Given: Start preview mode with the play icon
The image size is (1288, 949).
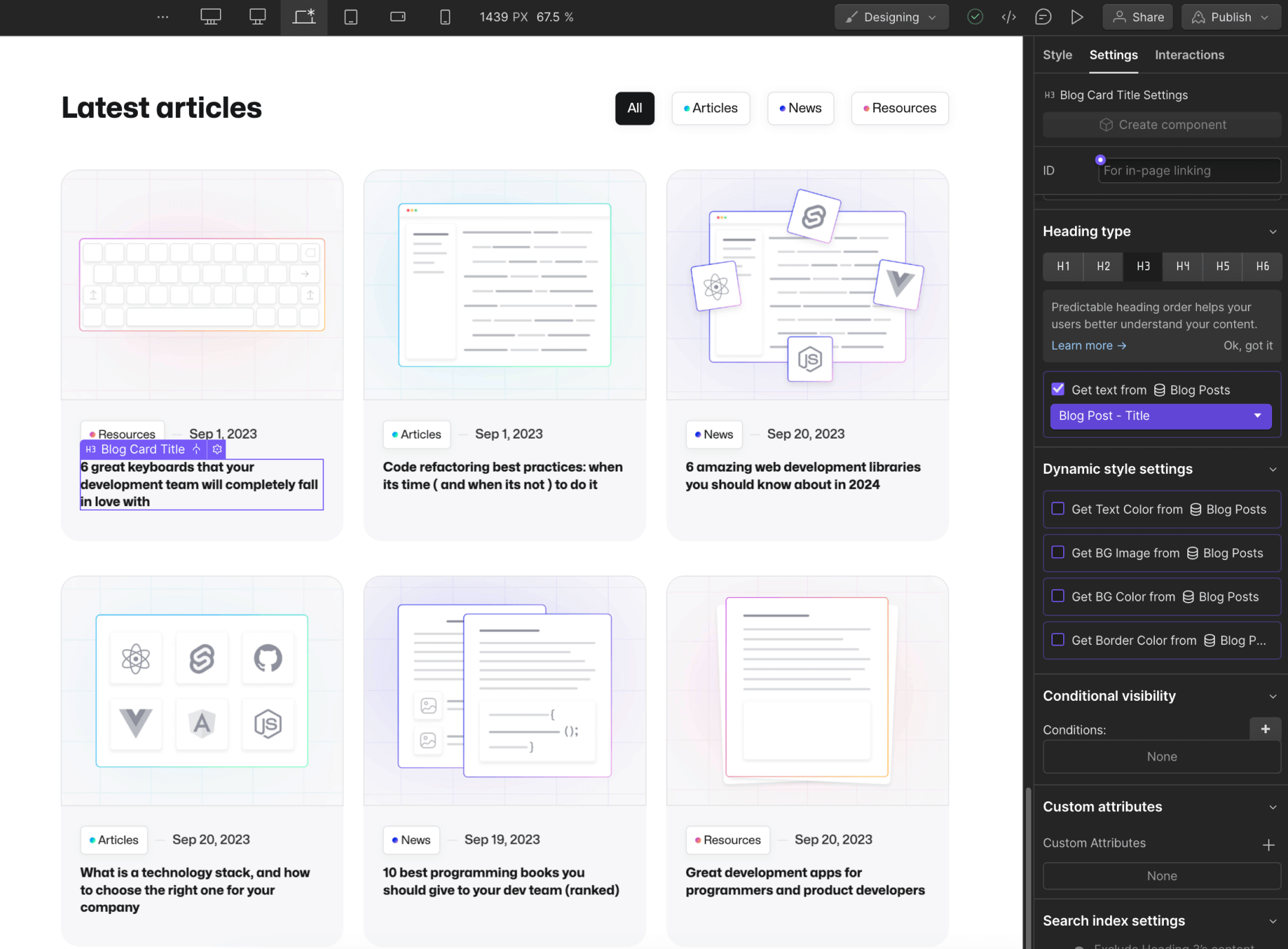Looking at the screenshot, I should (1078, 17).
